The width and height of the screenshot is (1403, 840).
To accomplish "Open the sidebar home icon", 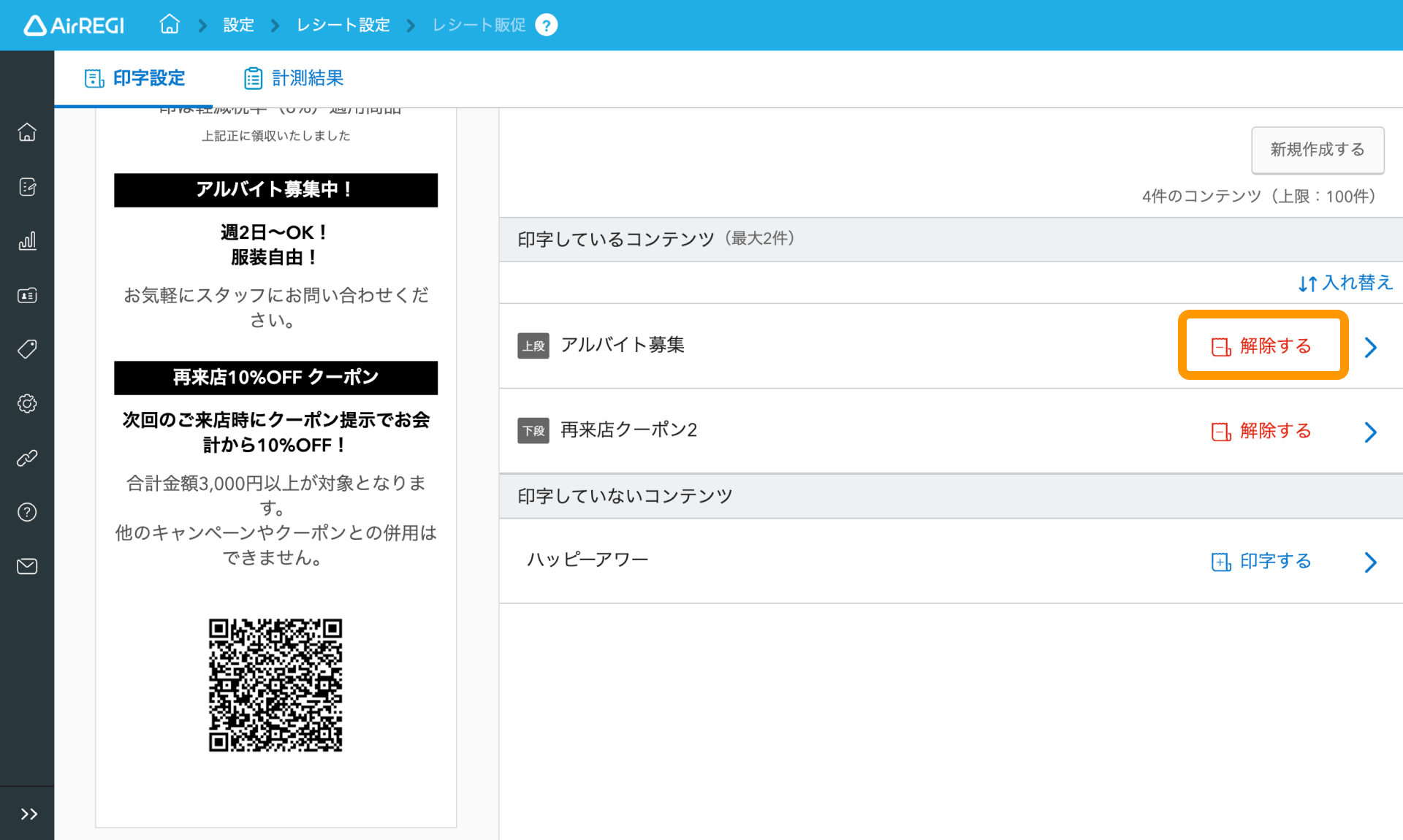I will click(x=27, y=132).
